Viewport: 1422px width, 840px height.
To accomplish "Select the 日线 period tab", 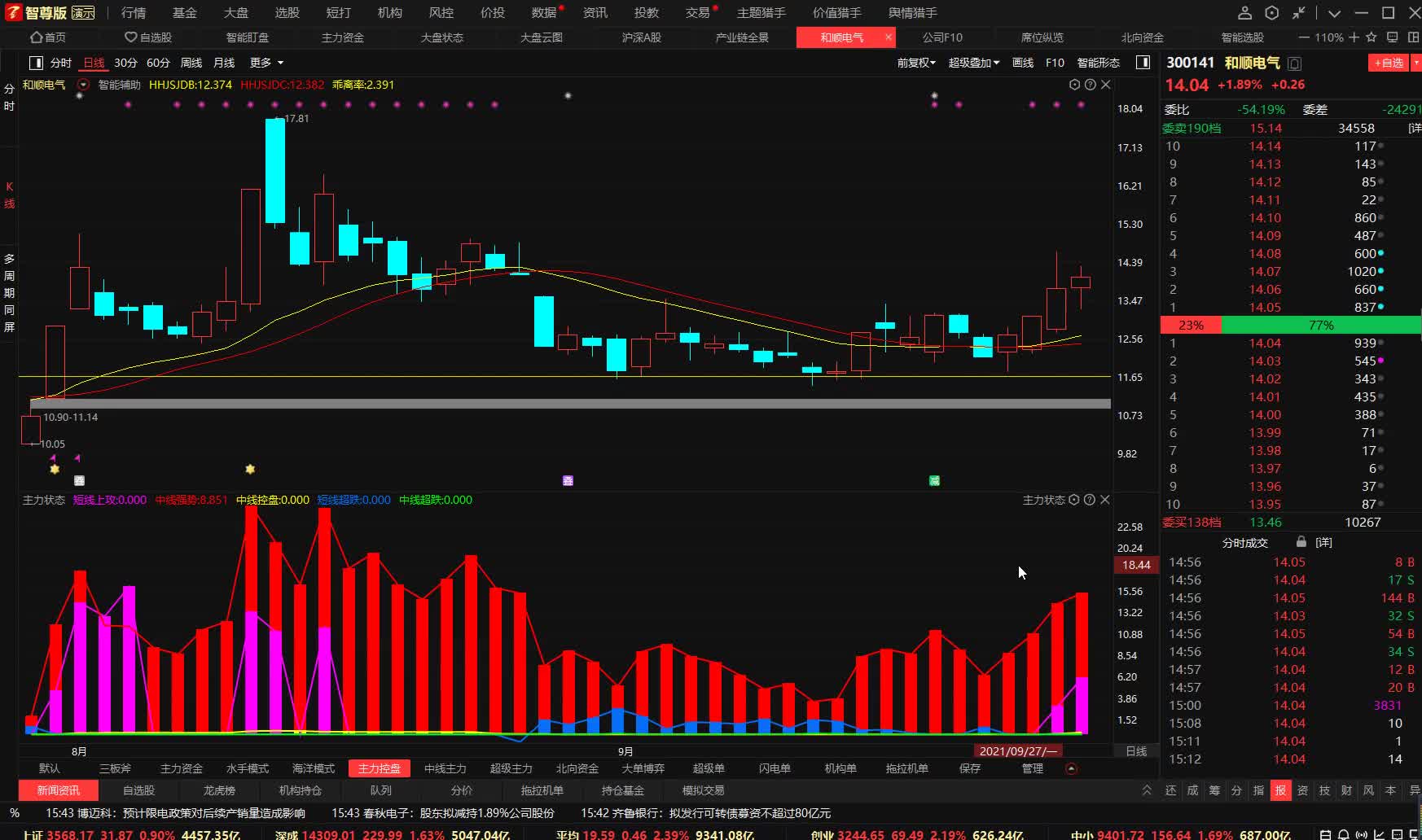I will coord(94,63).
